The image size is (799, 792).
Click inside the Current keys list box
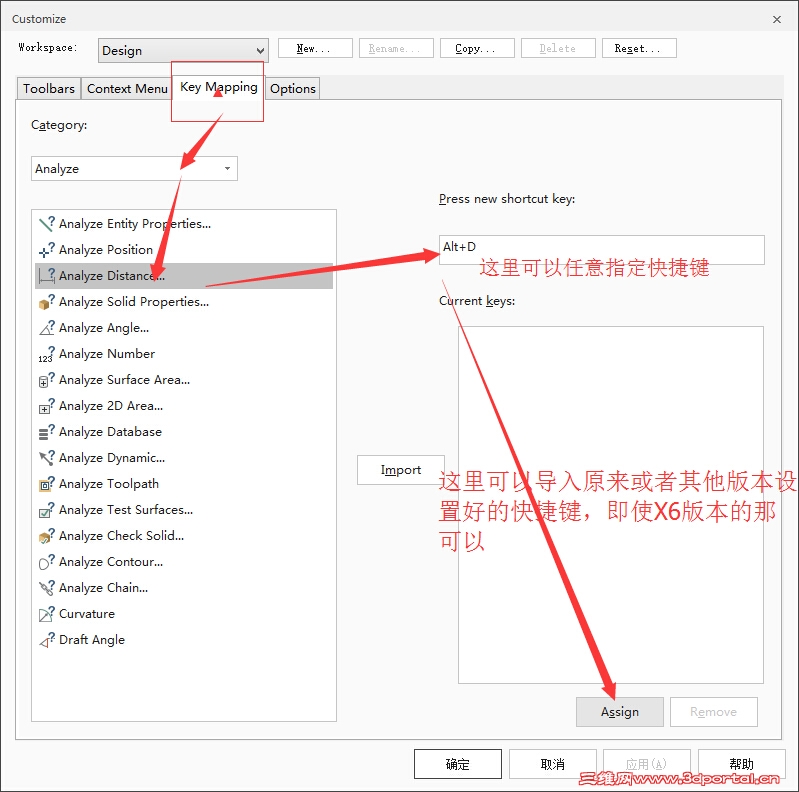(611, 505)
